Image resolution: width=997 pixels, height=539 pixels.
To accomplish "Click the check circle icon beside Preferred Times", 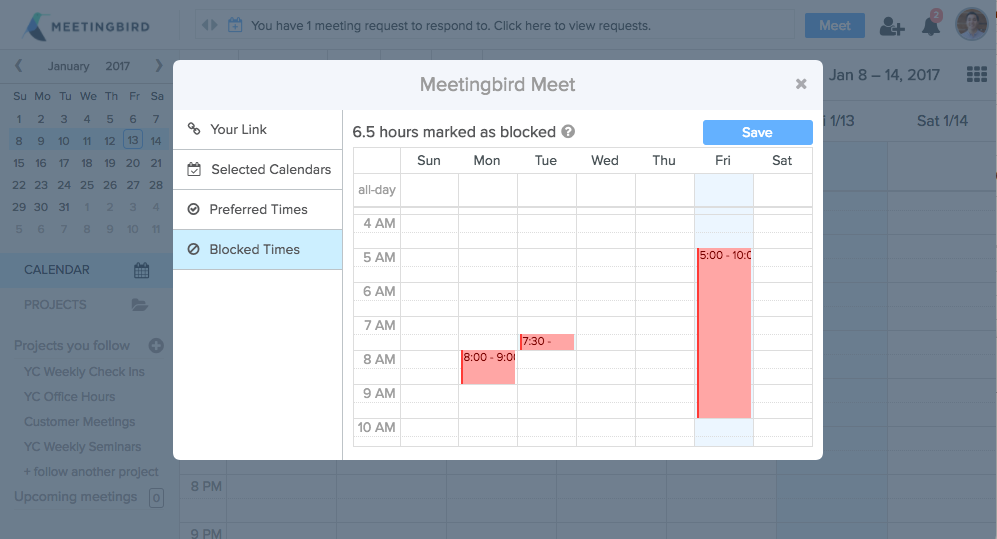I will [x=194, y=209].
